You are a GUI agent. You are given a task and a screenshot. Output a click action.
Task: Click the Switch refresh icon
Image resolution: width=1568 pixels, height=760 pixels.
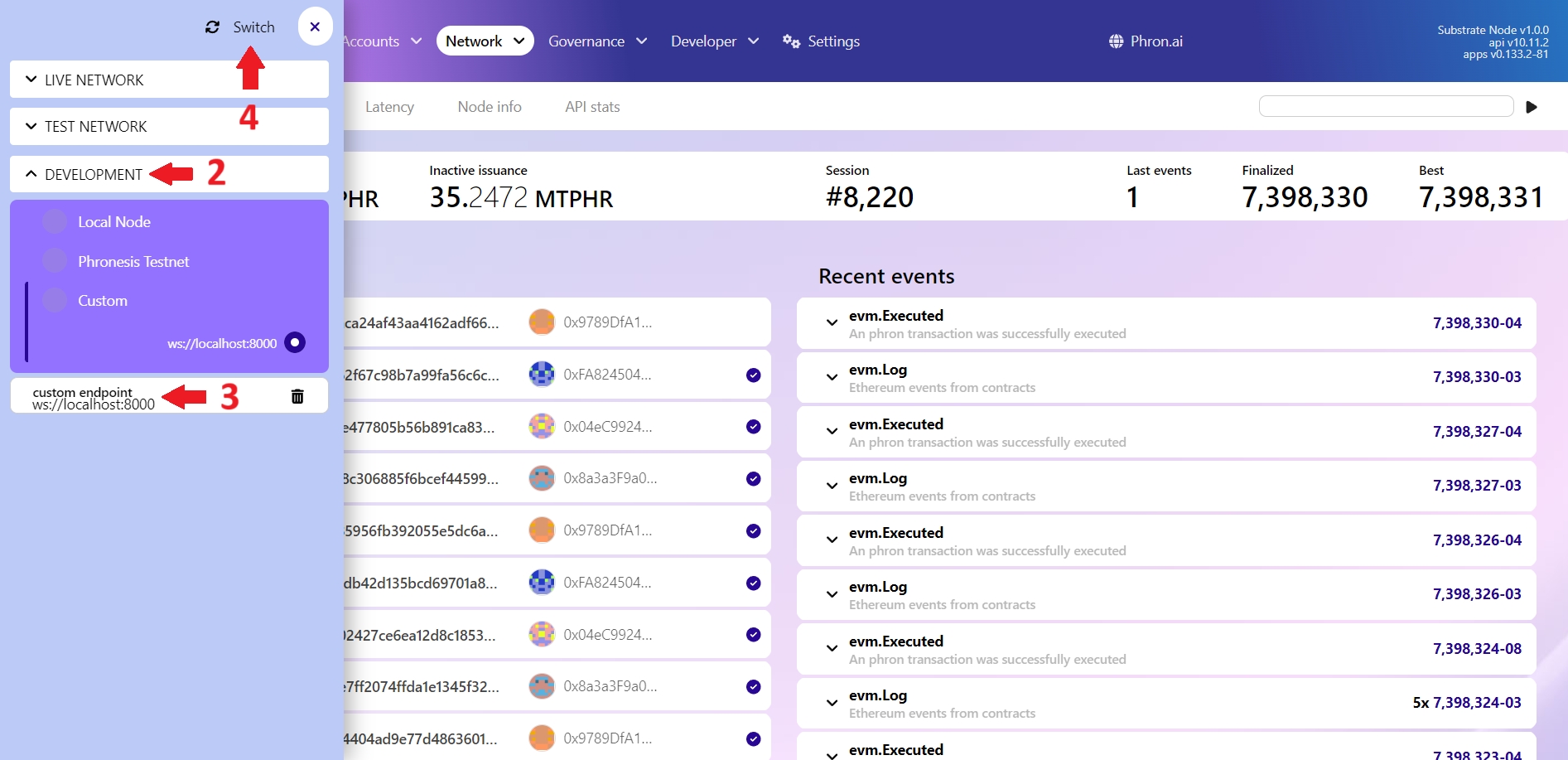click(213, 27)
